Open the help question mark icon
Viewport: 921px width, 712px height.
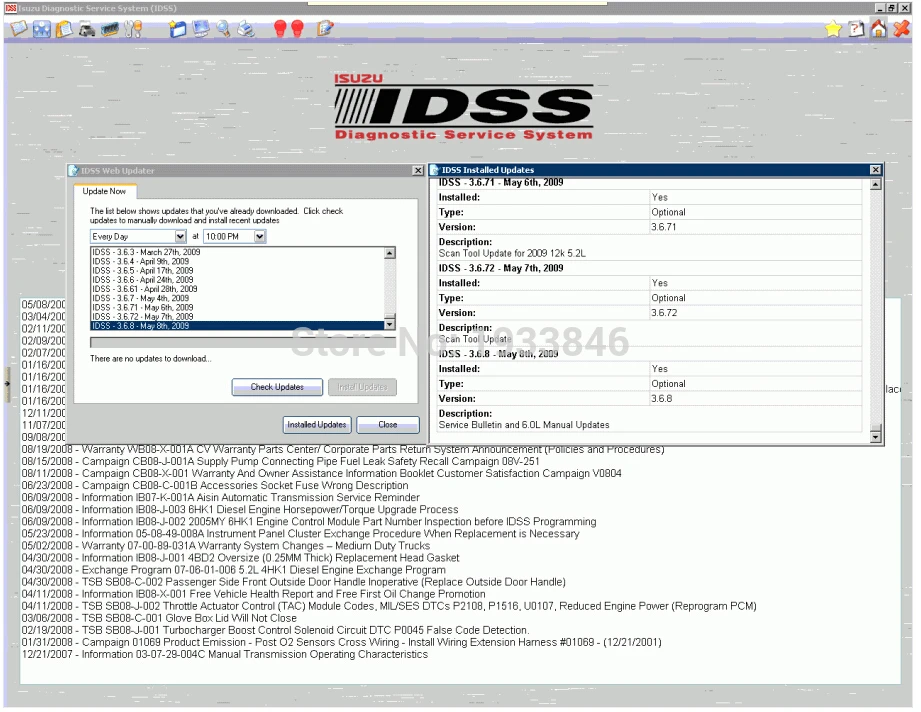[856, 29]
